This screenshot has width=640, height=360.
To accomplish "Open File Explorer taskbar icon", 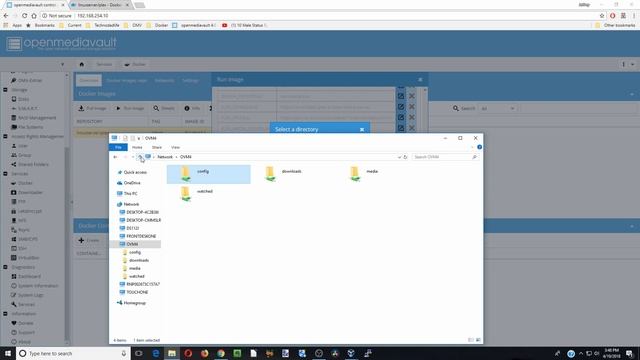I will tap(172, 353).
